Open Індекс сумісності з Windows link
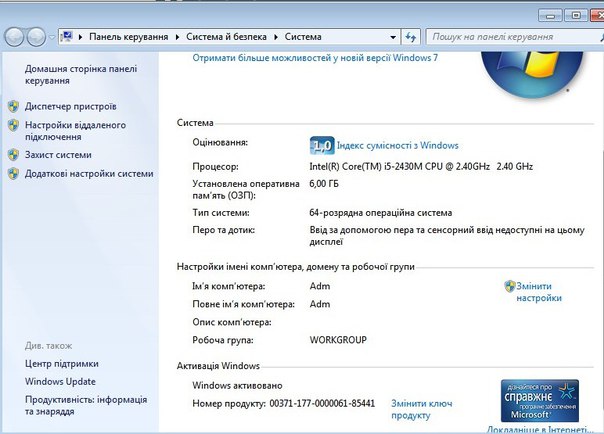 click(x=398, y=146)
